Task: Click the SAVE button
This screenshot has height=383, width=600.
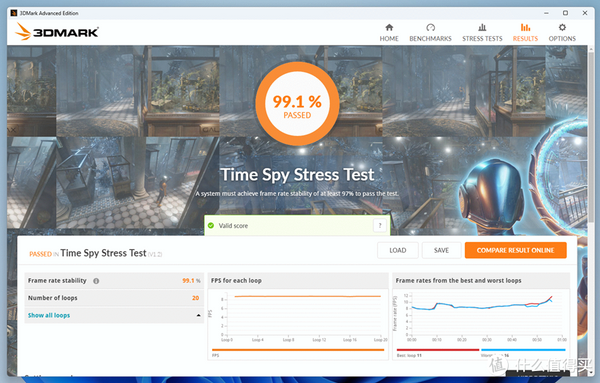Action: (x=441, y=250)
